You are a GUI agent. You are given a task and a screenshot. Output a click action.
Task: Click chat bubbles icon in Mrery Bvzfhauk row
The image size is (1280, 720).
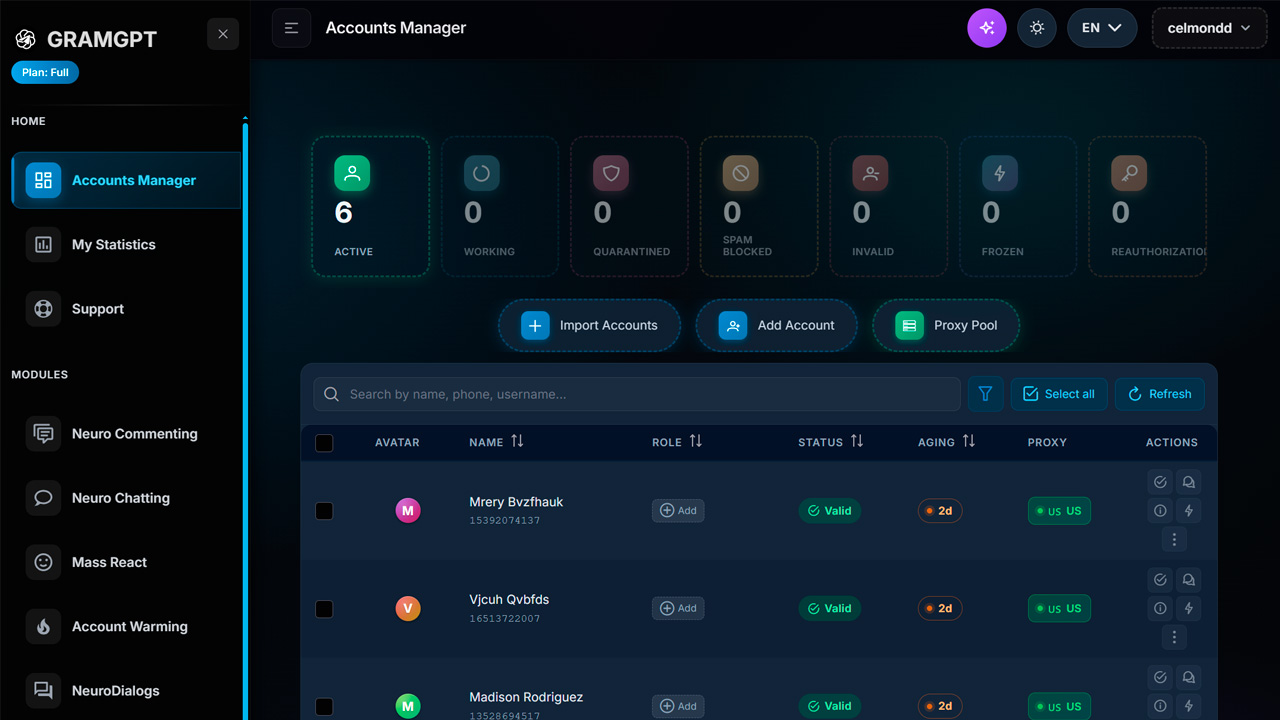click(1188, 482)
